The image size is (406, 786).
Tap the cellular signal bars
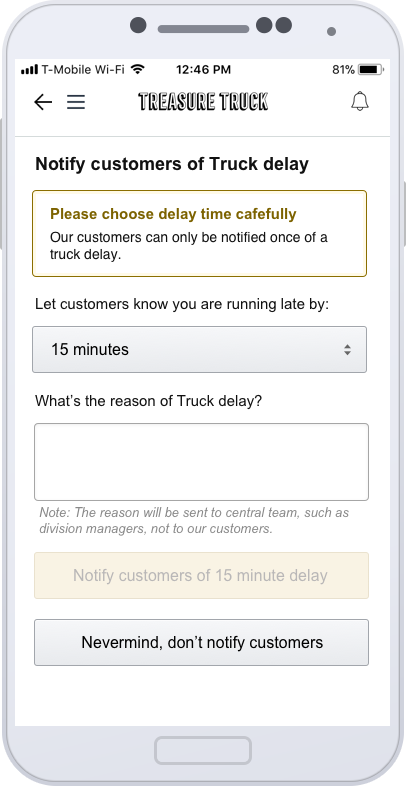(30, 70)
